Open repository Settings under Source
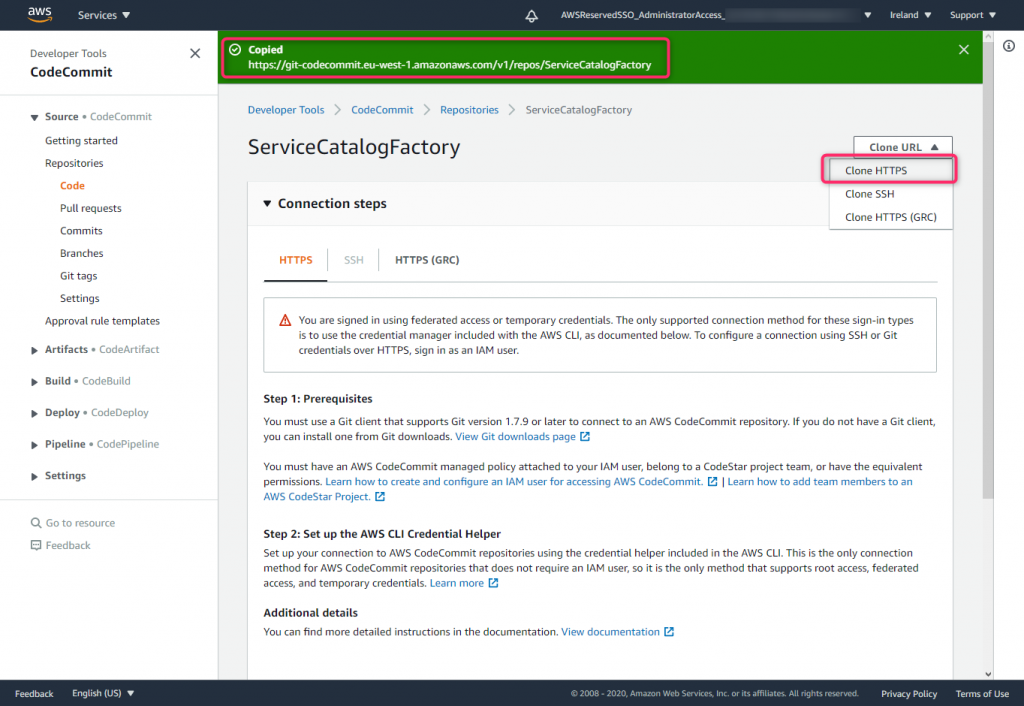 80,298
